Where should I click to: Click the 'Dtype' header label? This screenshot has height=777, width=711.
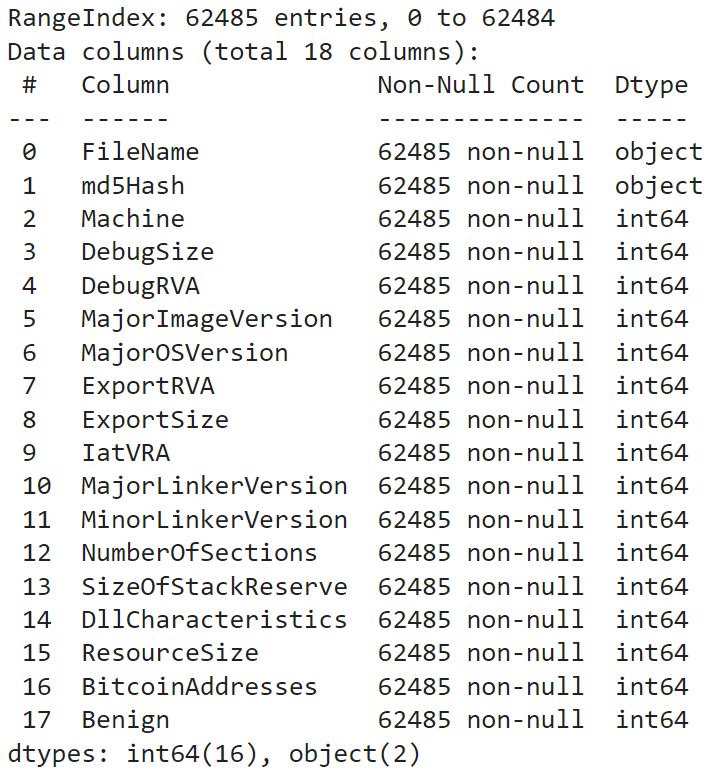coord(651,85)
